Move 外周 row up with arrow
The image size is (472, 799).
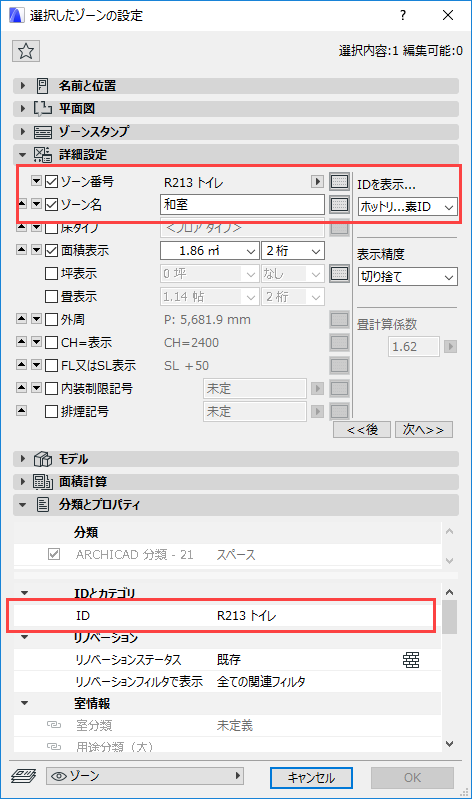21,319
